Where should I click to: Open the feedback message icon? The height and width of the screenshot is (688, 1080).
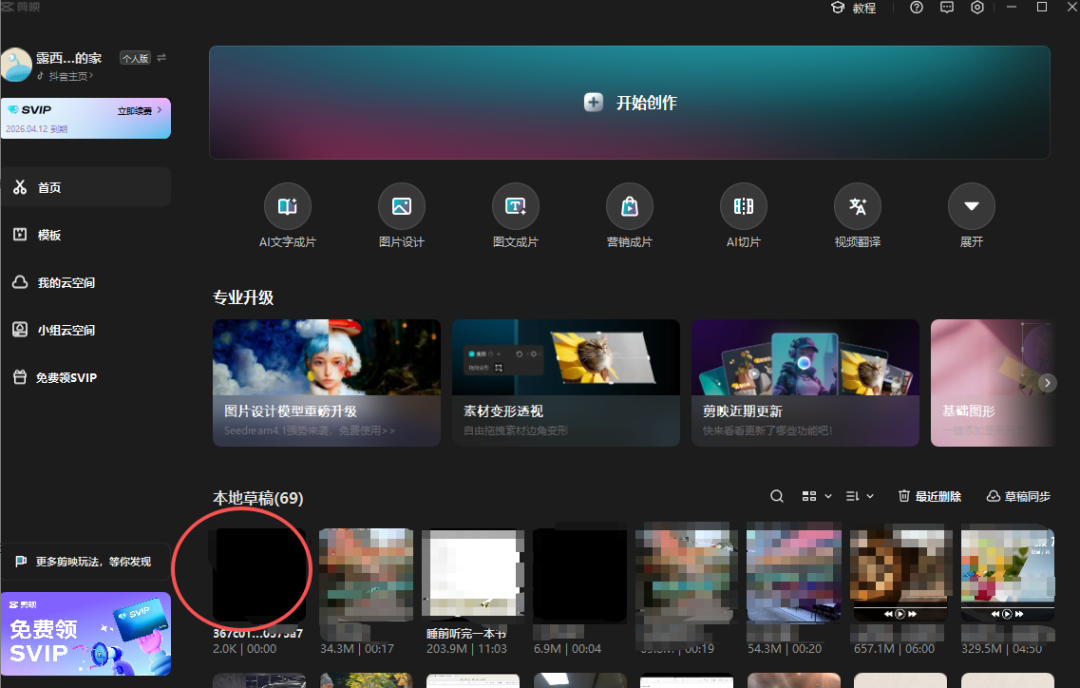[947, 8]
